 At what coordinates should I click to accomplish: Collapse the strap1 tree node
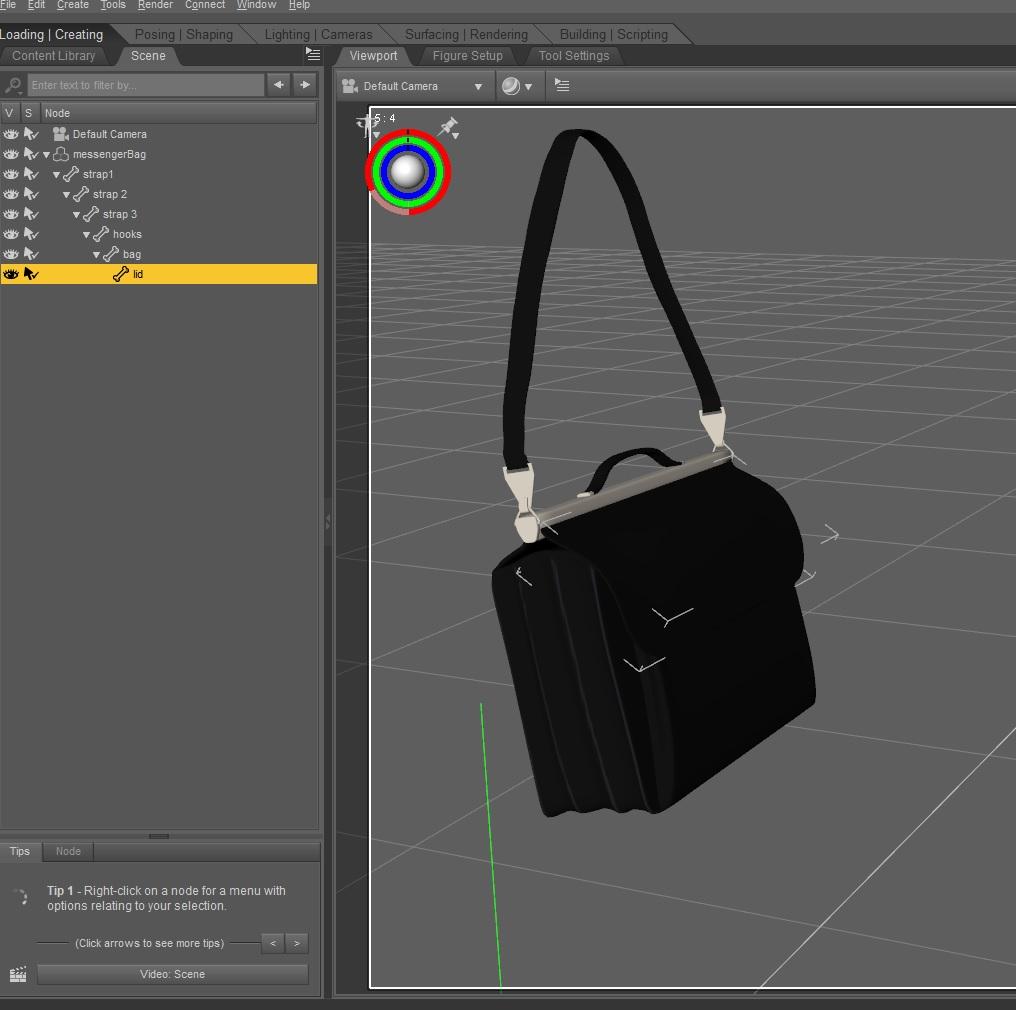(x=56, y=175)
